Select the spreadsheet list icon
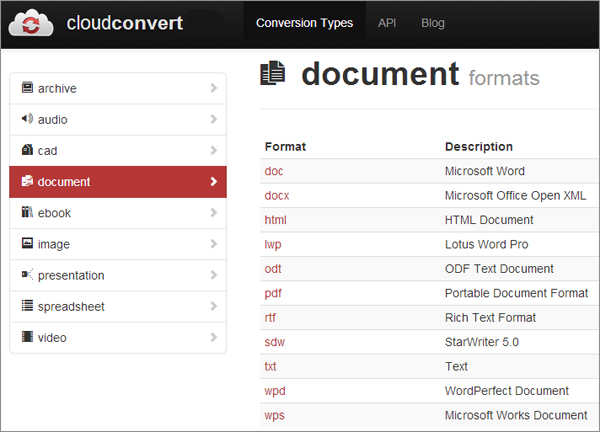 (27, 306)
